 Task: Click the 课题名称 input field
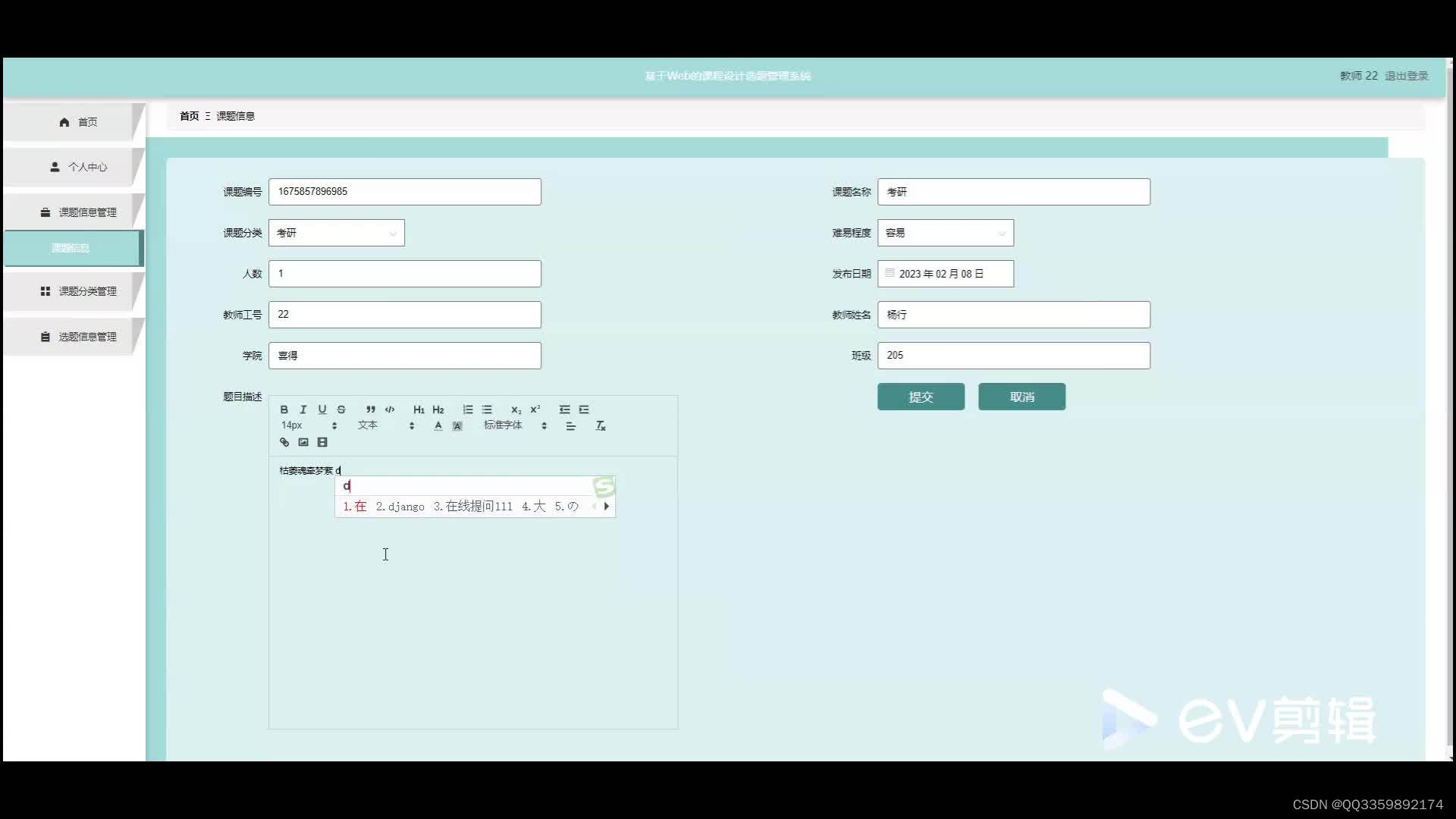1014,192
